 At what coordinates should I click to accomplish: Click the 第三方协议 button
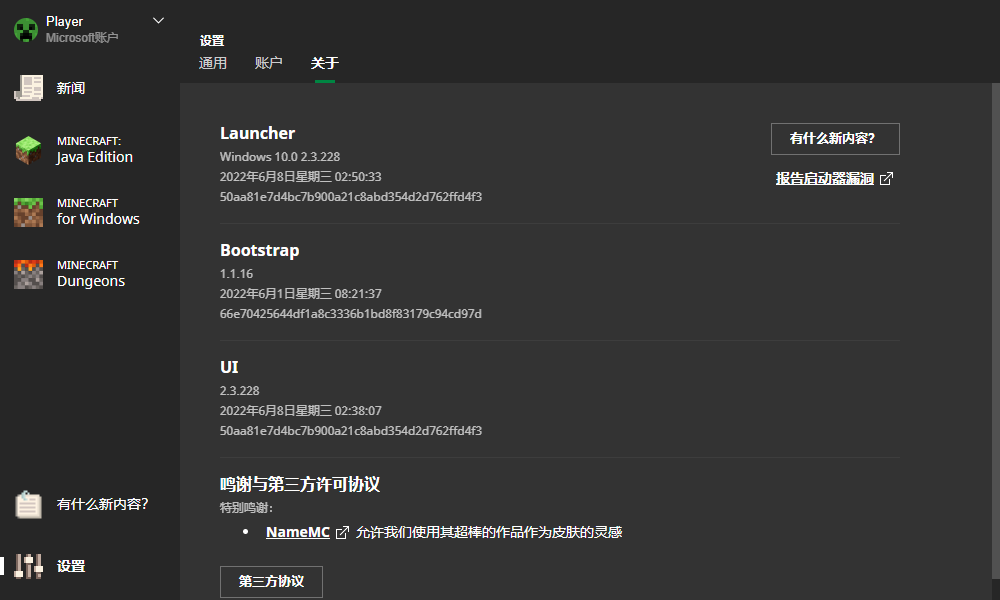coord(271,582)
